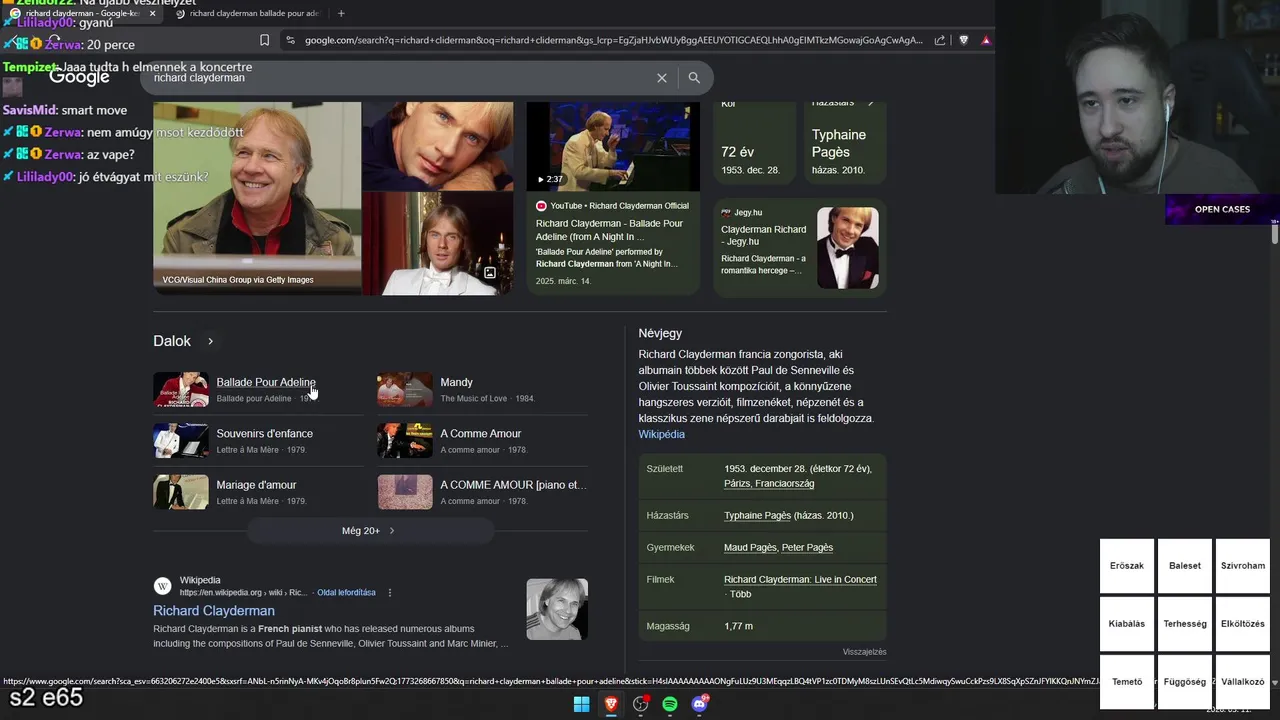The height and width of the screenshot is (720, 1280).
Task: Close the richard clayderman Google tab
Action: point(153,13)
